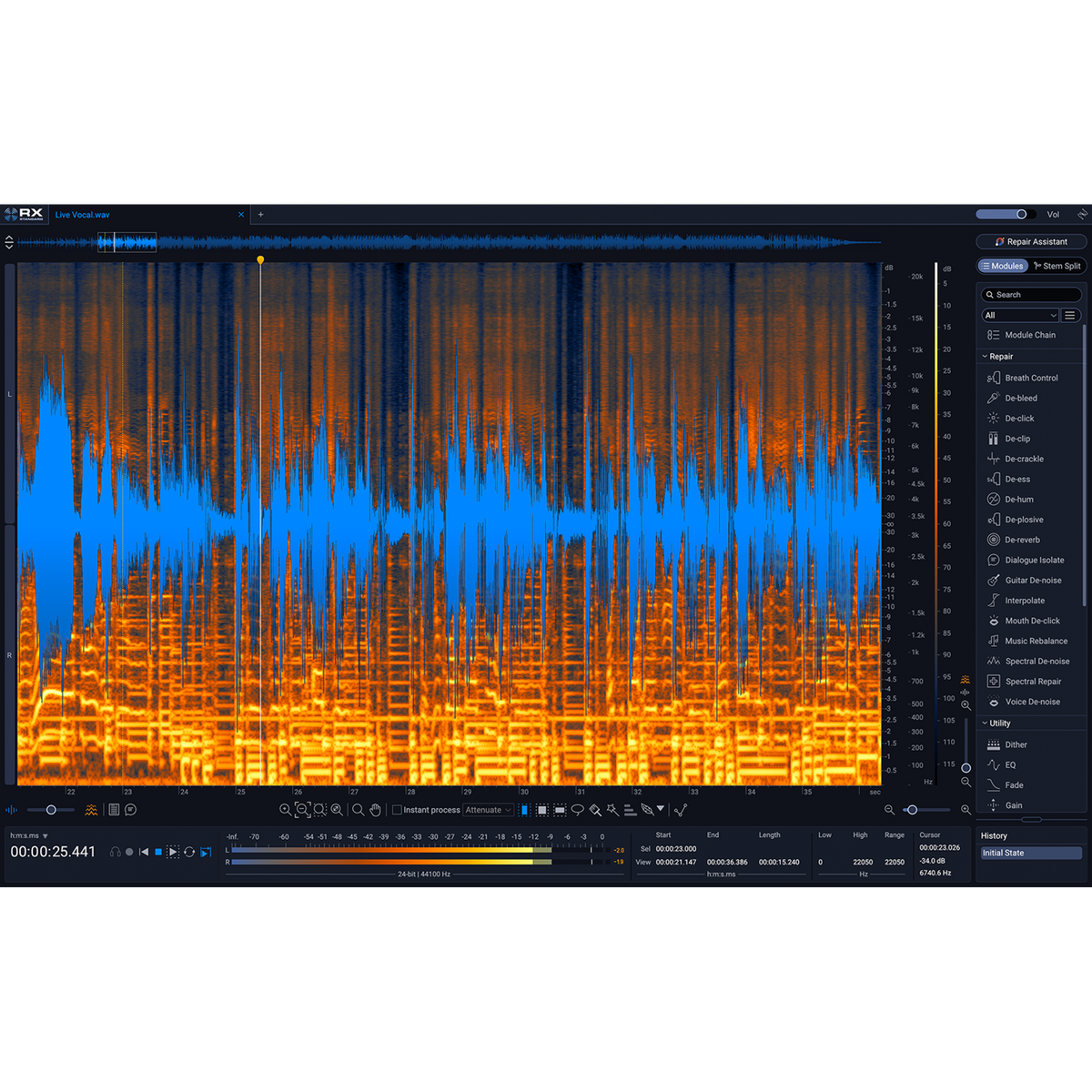Open the De-plosive module
This screenshot has height=1092, width=1092.
[1016, 520]
